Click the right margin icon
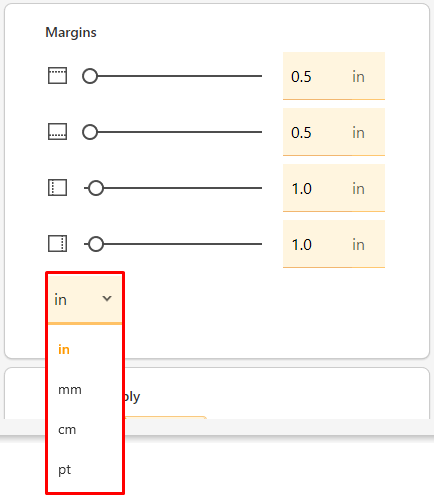434x504 pixels. (x=57, y=244)
